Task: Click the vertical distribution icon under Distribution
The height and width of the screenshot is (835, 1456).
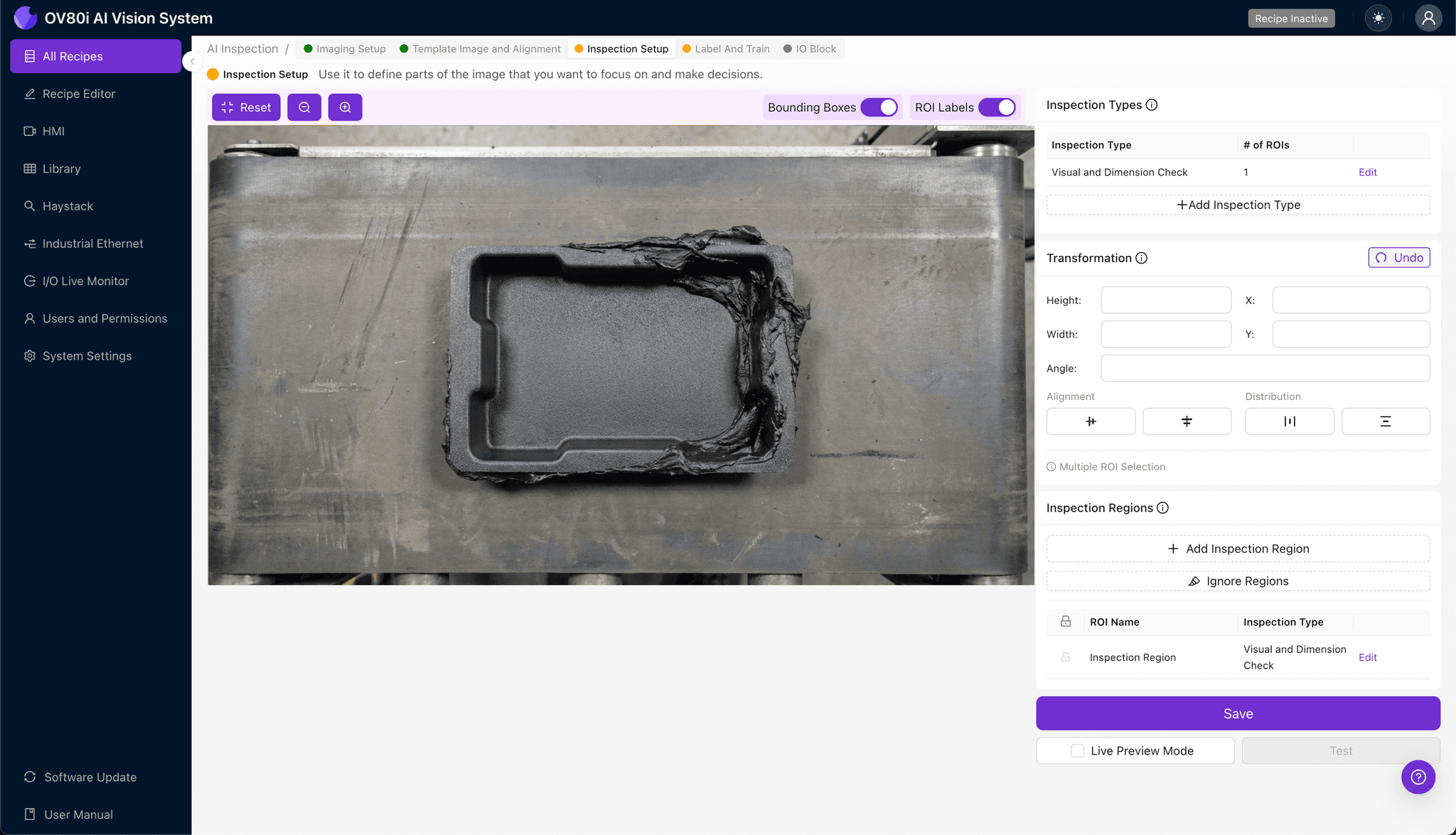Action: point(1385,421)
